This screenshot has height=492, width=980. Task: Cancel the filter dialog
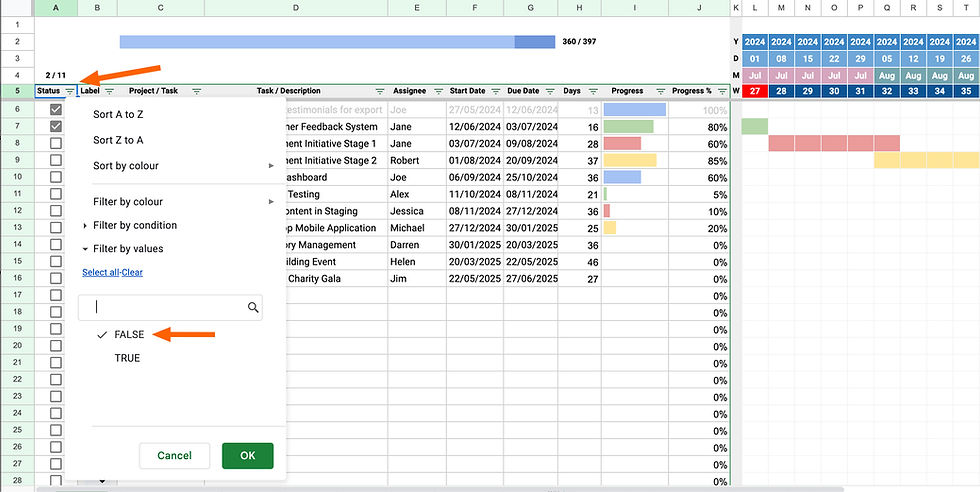[x=174, y=456]
